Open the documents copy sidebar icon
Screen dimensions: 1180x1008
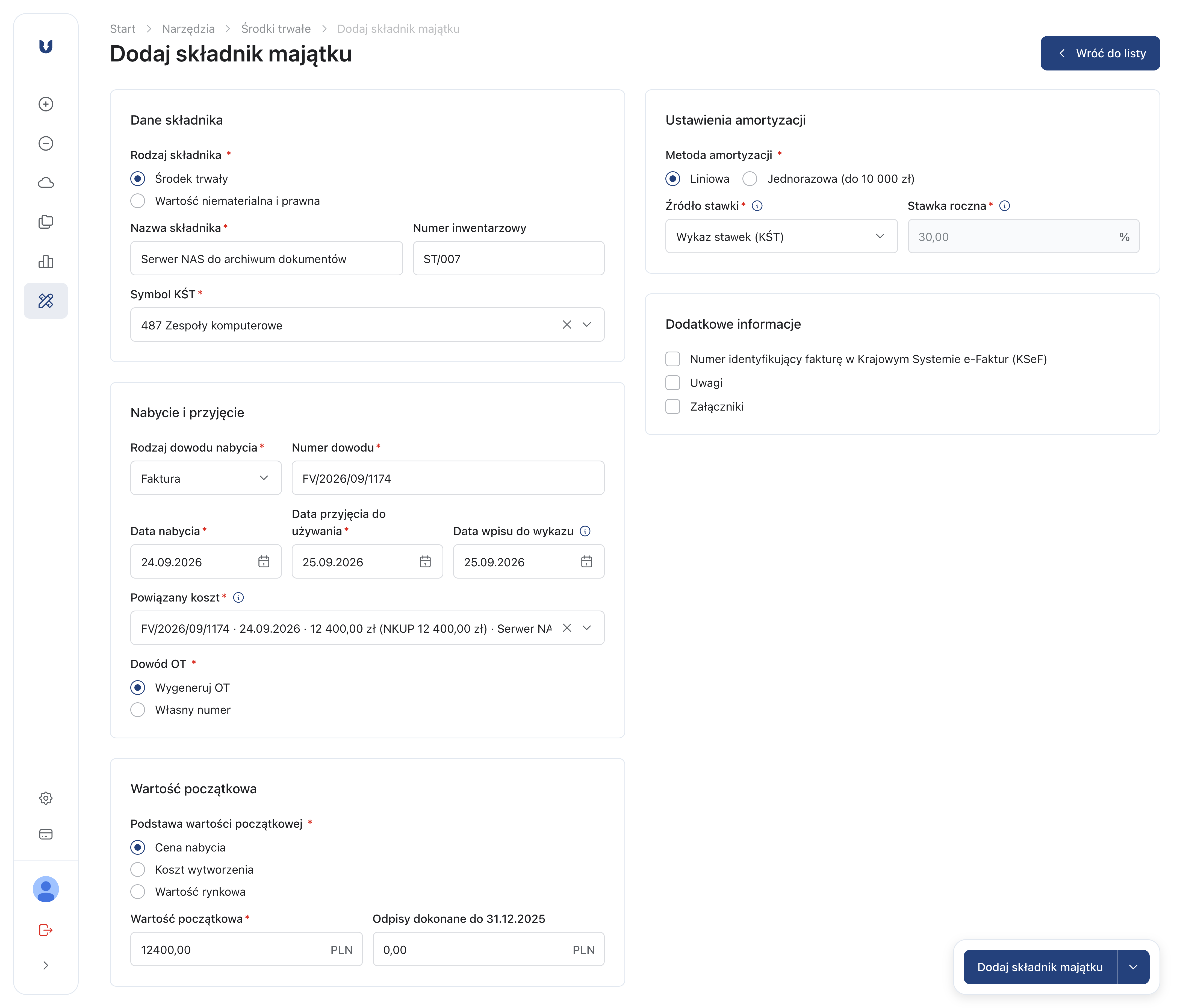[x=46, y=222]
